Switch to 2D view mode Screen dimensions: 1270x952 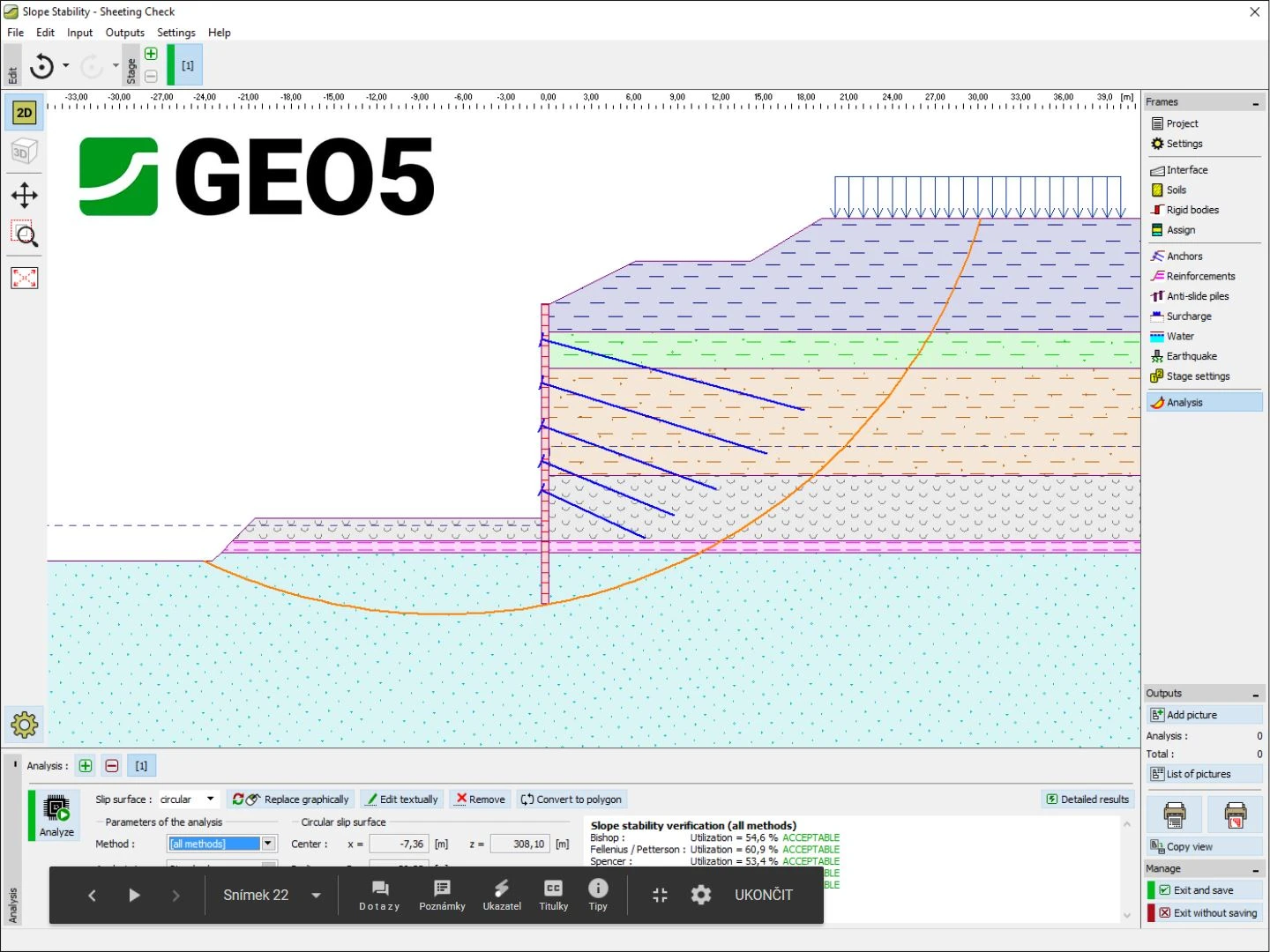click(x=24, y=113)
